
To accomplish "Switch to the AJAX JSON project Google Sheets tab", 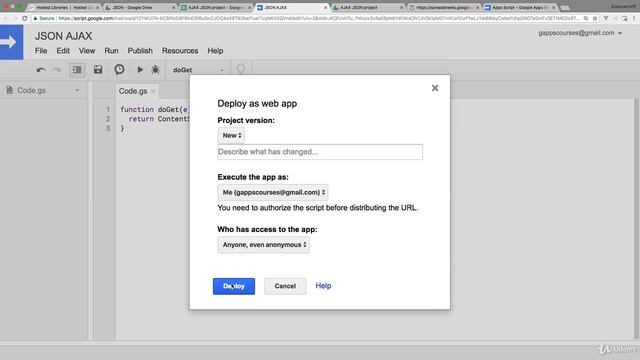I will pyautogui.click(x=216, y=7).
